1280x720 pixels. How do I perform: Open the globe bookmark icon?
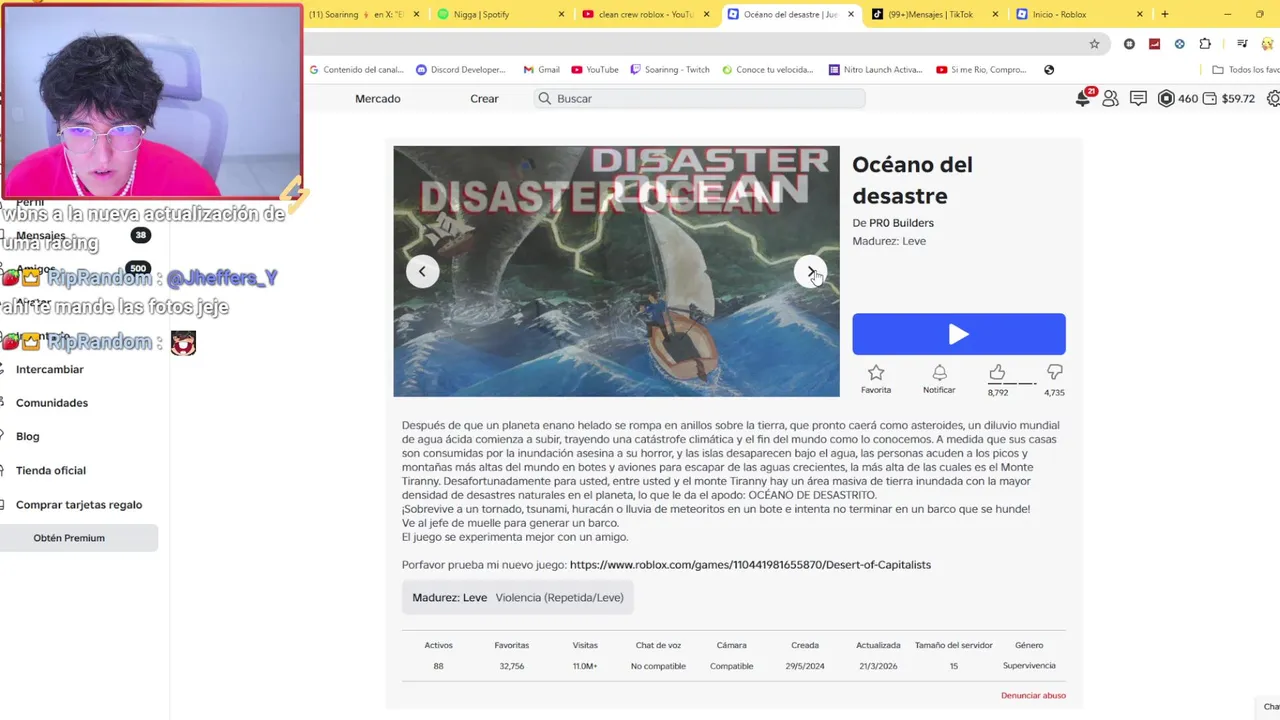pyautogui.click(x=1049, y=70)
